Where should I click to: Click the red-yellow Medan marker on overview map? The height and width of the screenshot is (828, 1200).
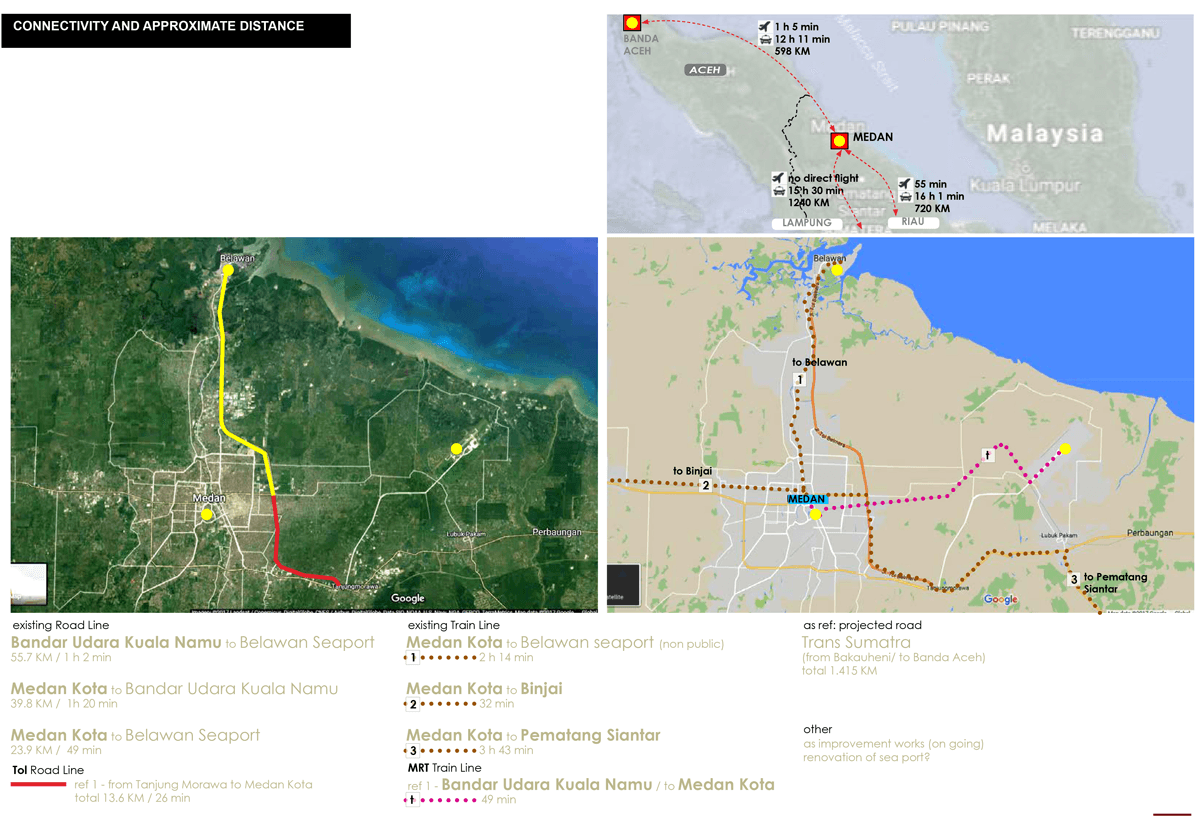point(839,141)
